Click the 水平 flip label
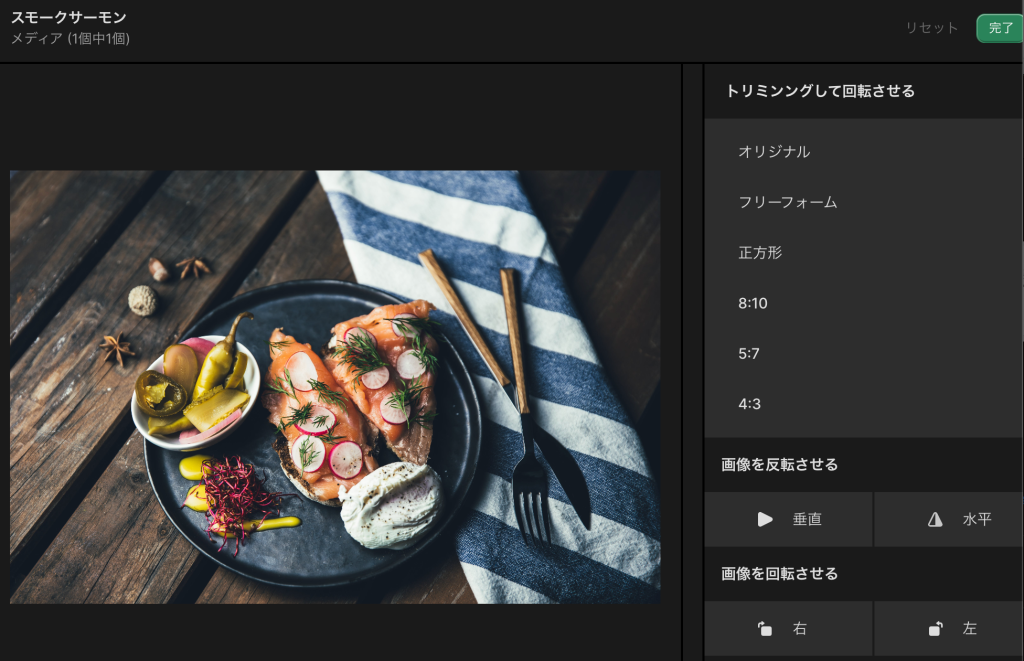The image size is (1024, 661). pos(977,520)
